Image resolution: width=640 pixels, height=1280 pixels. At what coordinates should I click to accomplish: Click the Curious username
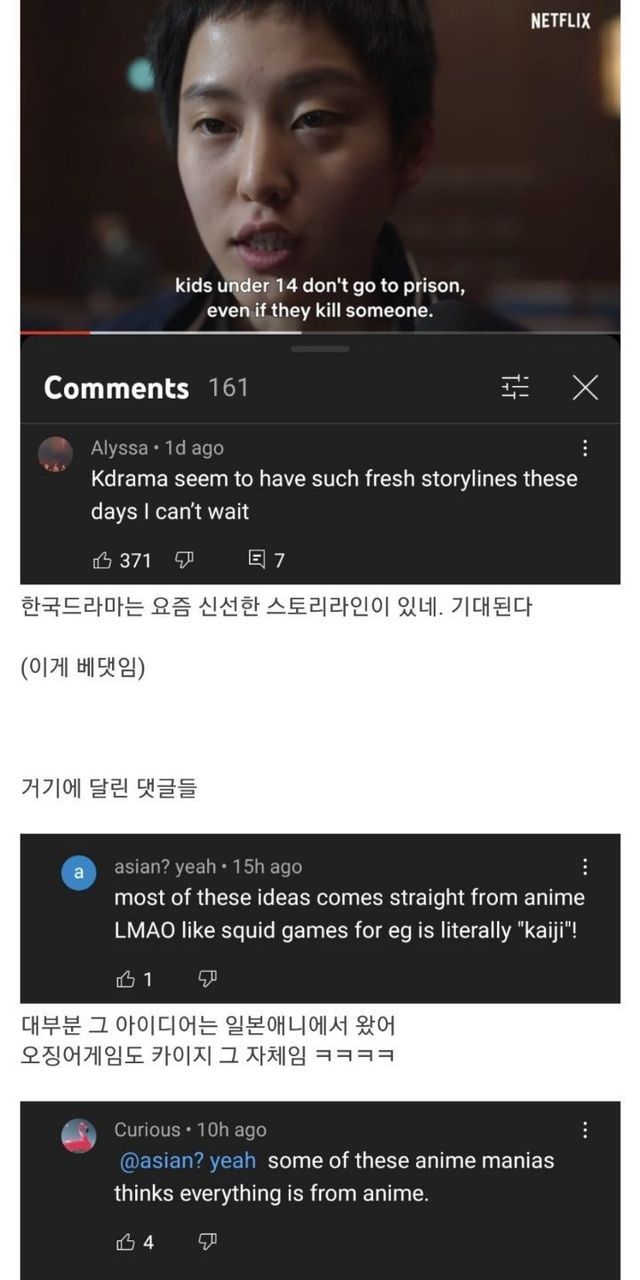[146, 1130]
